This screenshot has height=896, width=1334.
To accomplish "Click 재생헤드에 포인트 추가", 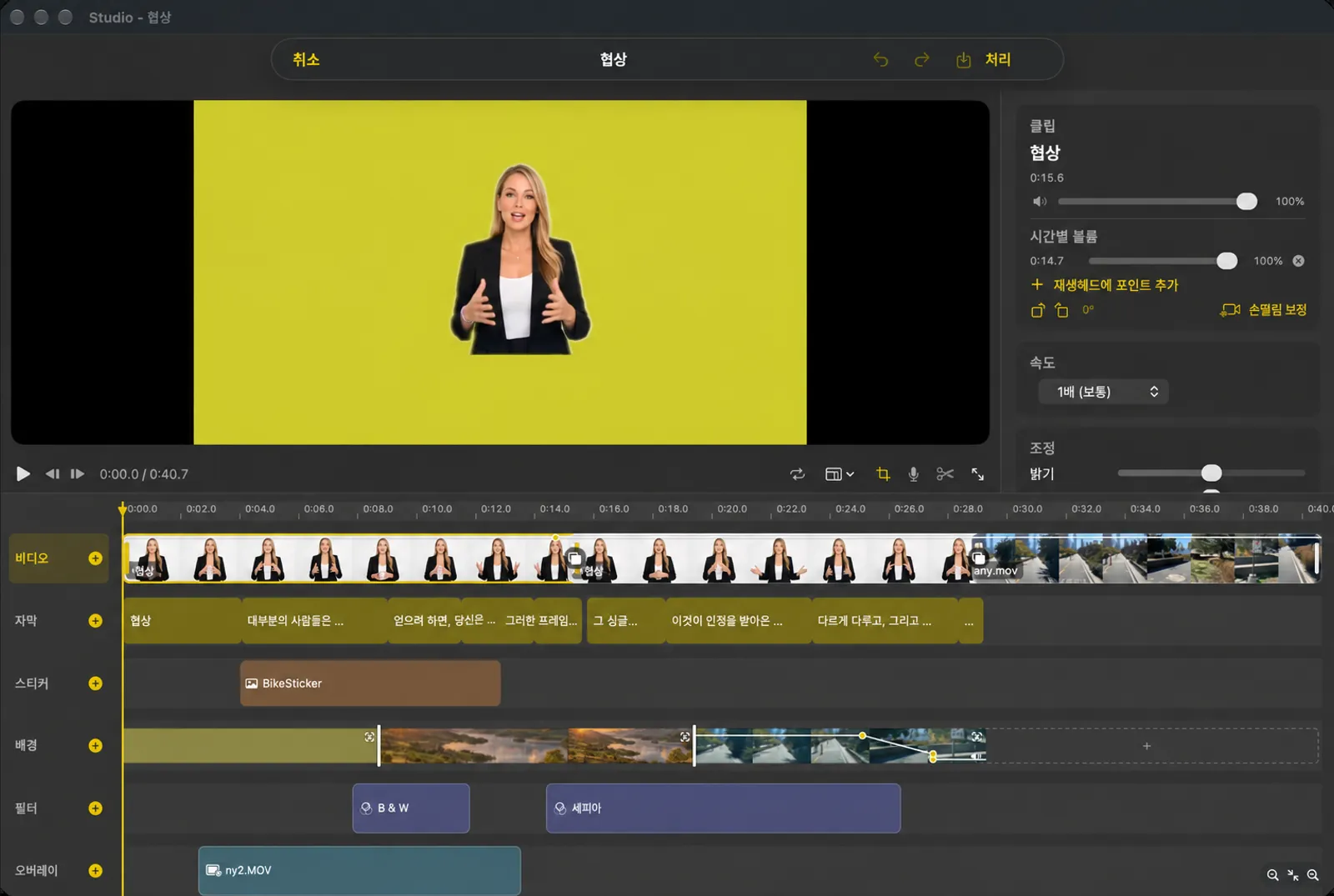I will click(x=1105, y=285).
